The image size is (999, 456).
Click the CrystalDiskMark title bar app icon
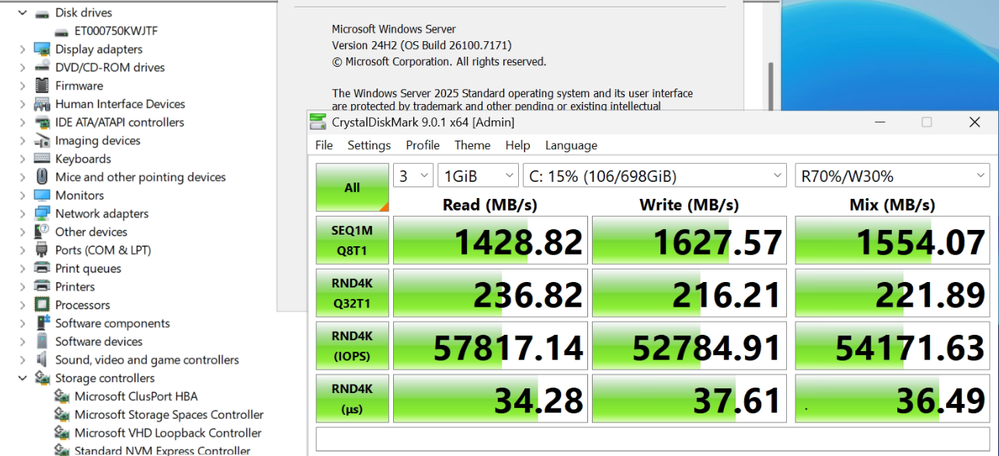pos(317,122)
